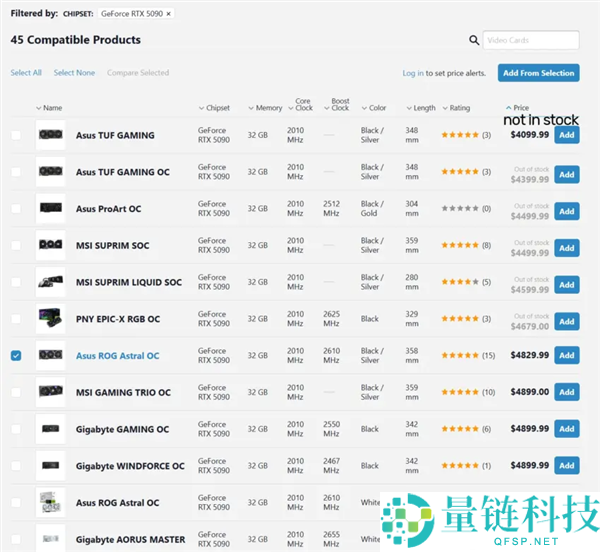Sort table by Boost Clock column
This screenshot has width=600, height=552.
tap(337, 104)
